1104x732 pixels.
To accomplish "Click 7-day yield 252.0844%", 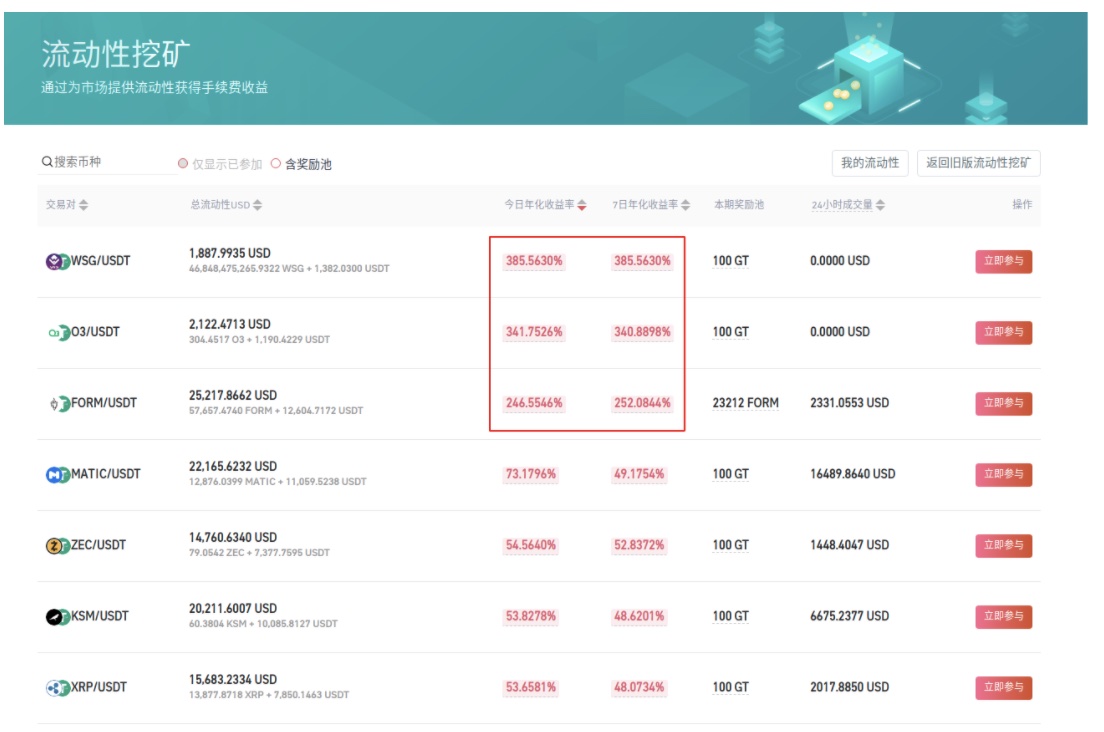I will [x=642, y=403].
